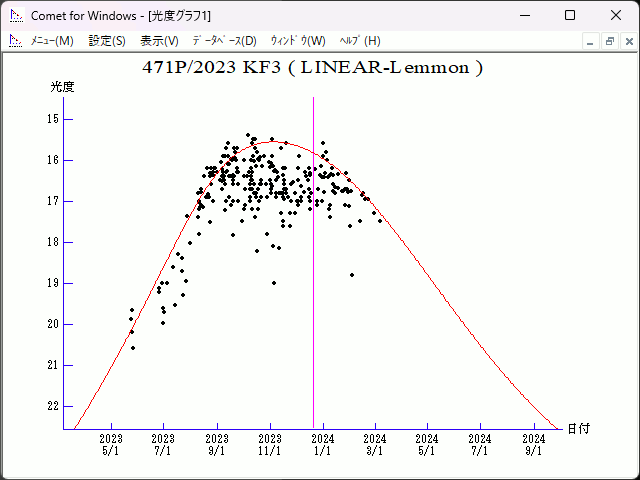Close the inner 光度グラフ1 graph window
Image resolution: width=640 pixels, height=480 pixels.
(x=627, y=41)
